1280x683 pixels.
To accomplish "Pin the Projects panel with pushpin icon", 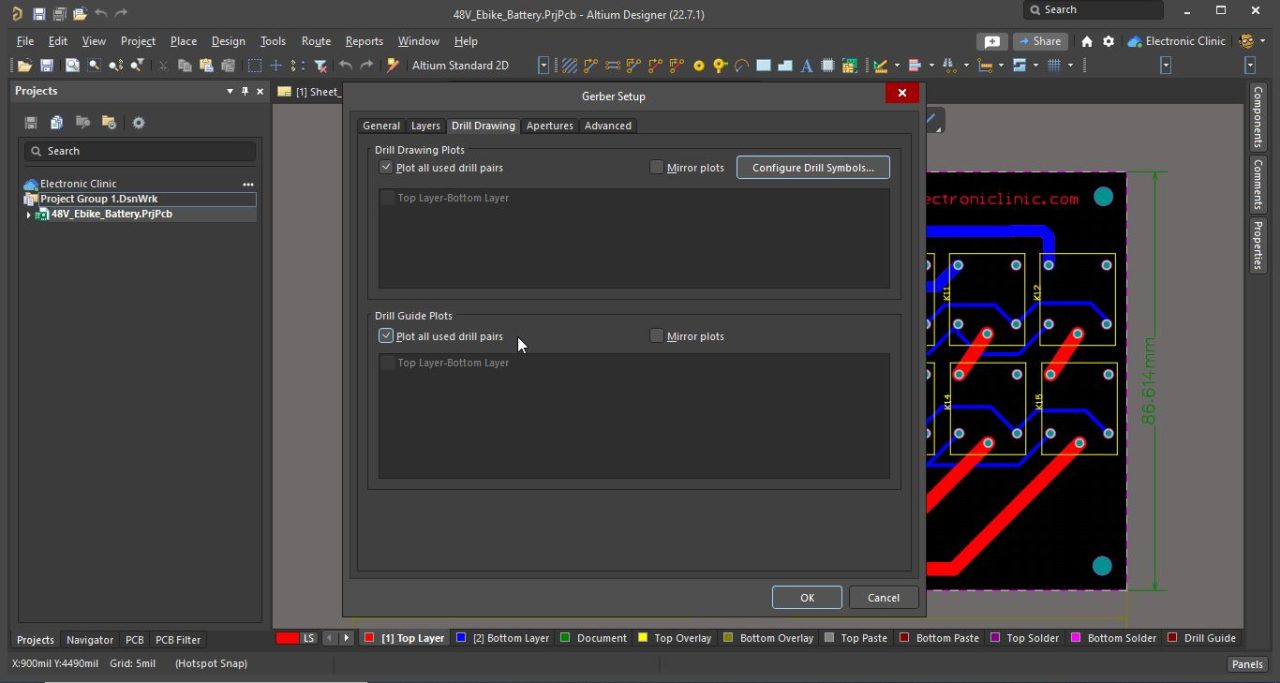I will pyautogui.click(x=245, y=91).
